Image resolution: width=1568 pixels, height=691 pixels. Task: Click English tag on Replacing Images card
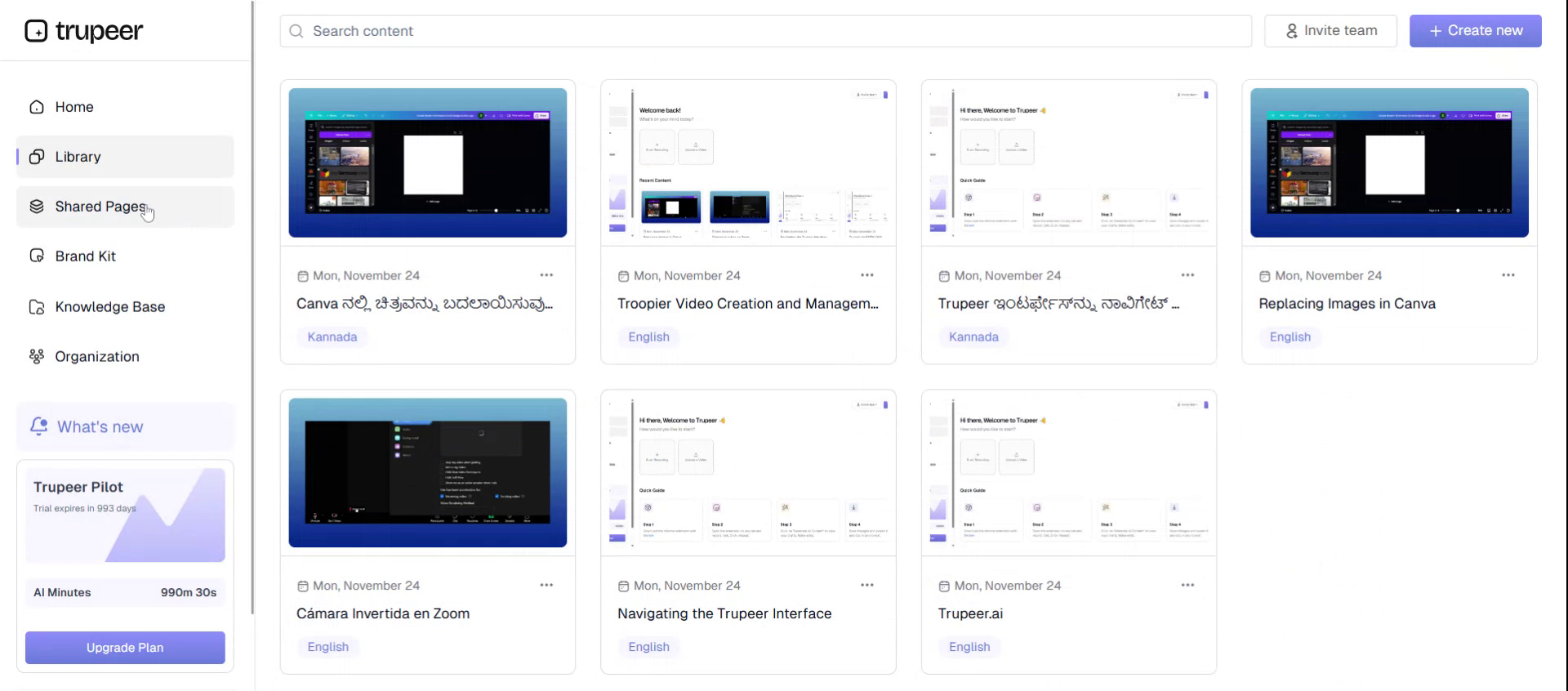[x=1290, y=337]
